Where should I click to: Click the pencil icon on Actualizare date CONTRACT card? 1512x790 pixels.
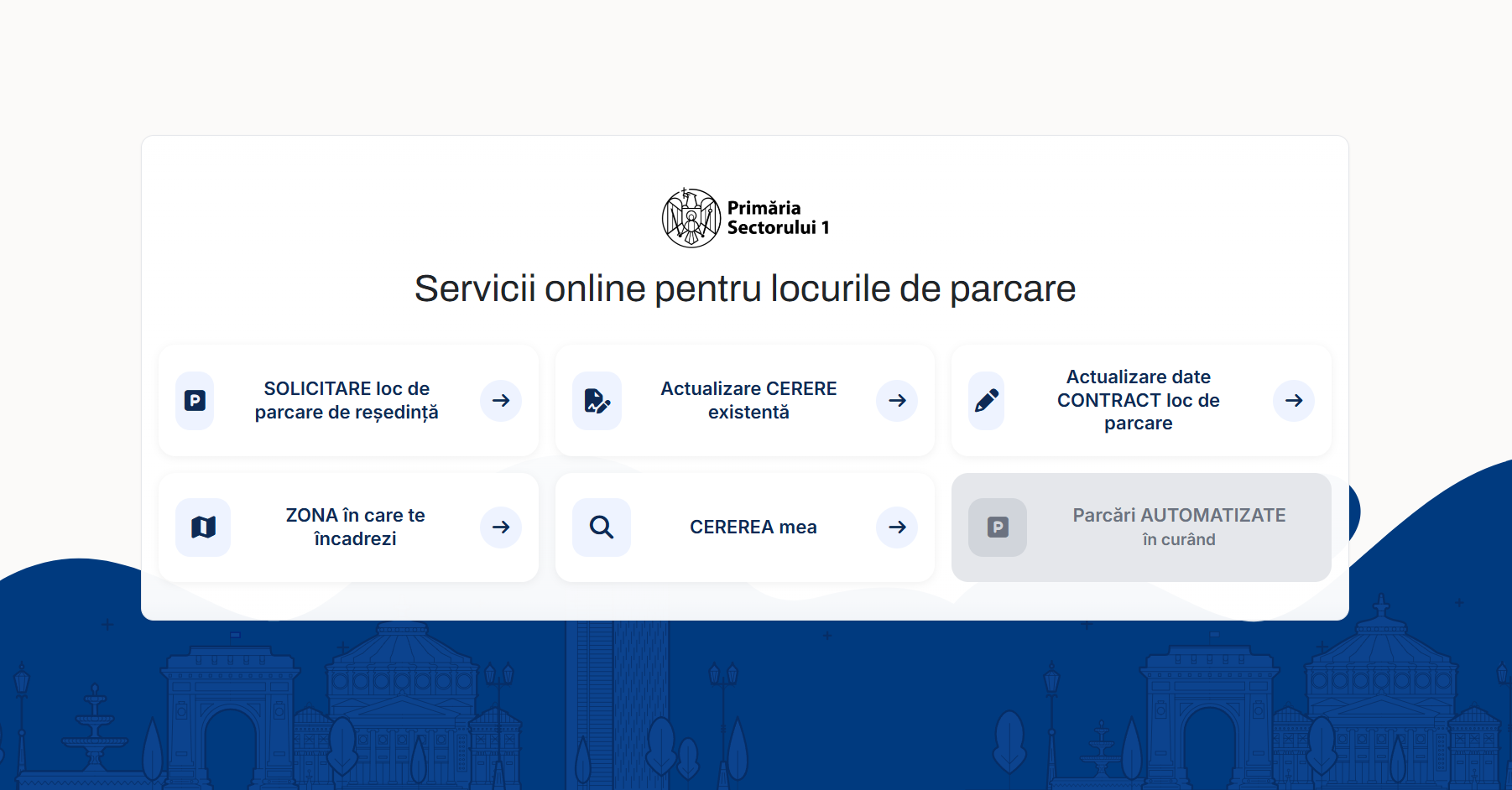coord(986,400)
